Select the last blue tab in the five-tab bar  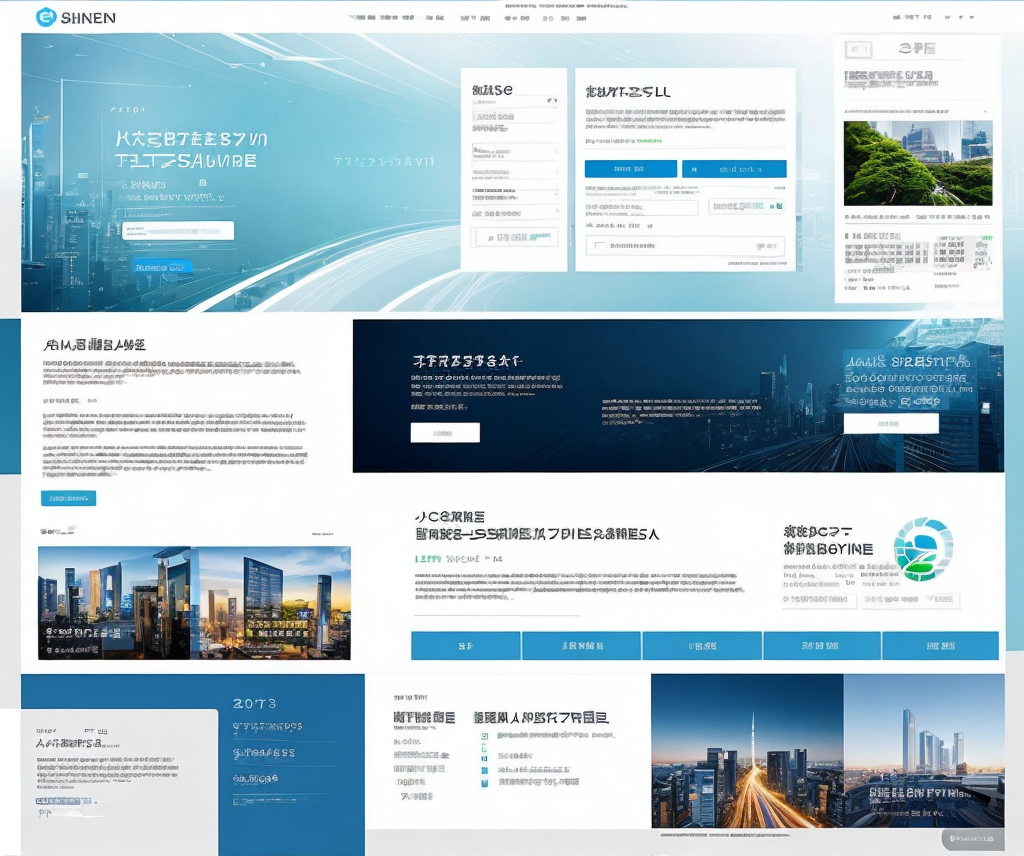click(x=940, y=646)
